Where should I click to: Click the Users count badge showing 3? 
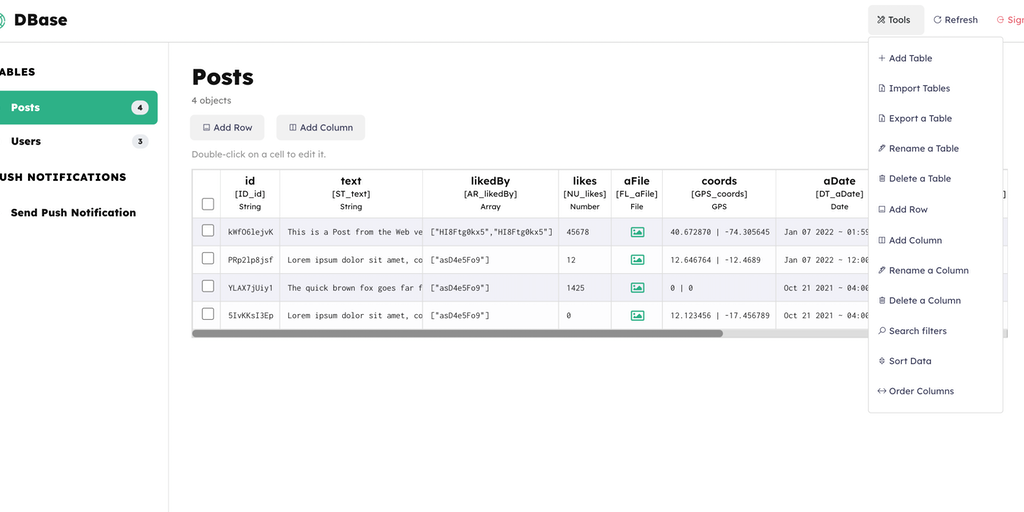(140, 142)
